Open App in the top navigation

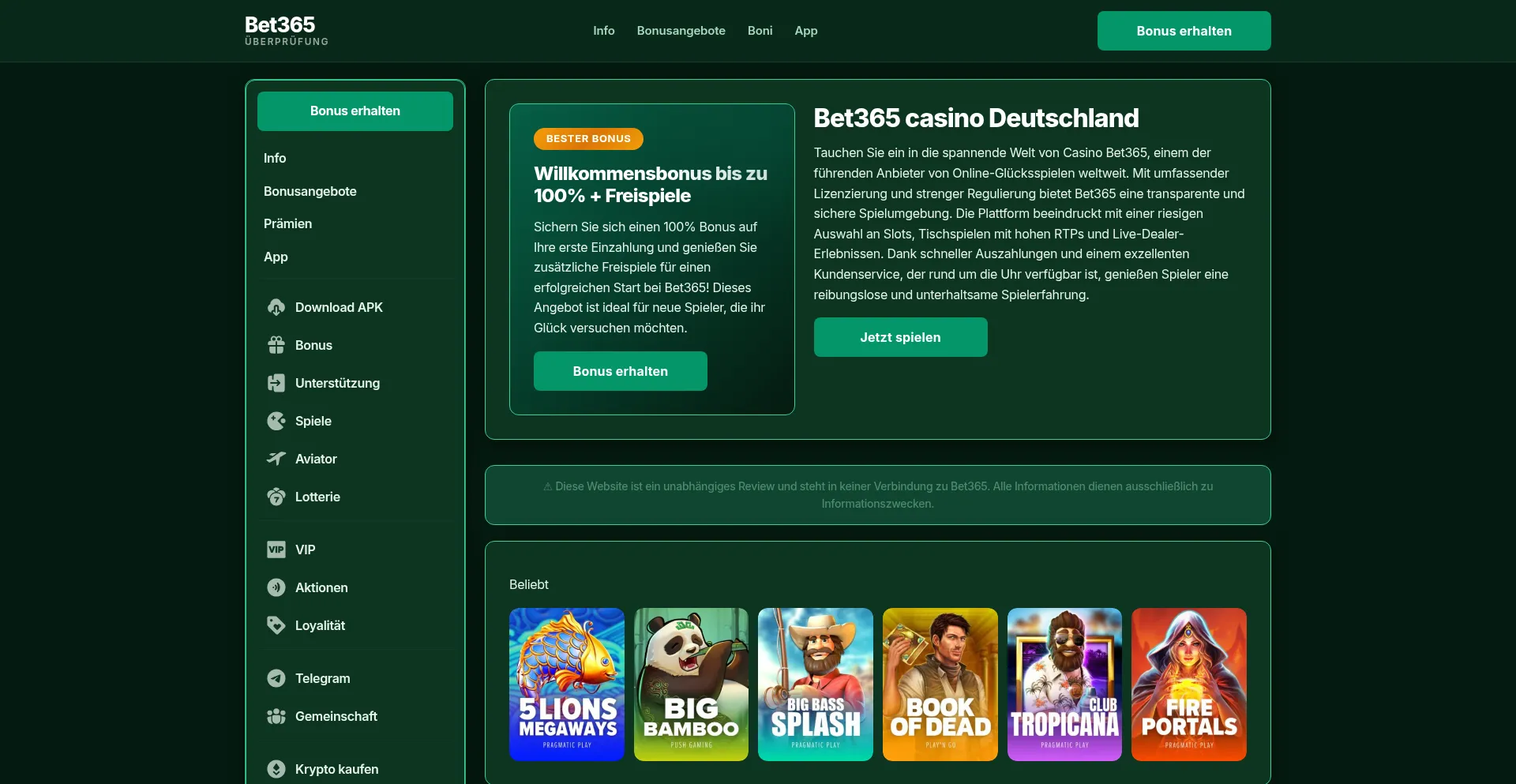tap(806, 31)
